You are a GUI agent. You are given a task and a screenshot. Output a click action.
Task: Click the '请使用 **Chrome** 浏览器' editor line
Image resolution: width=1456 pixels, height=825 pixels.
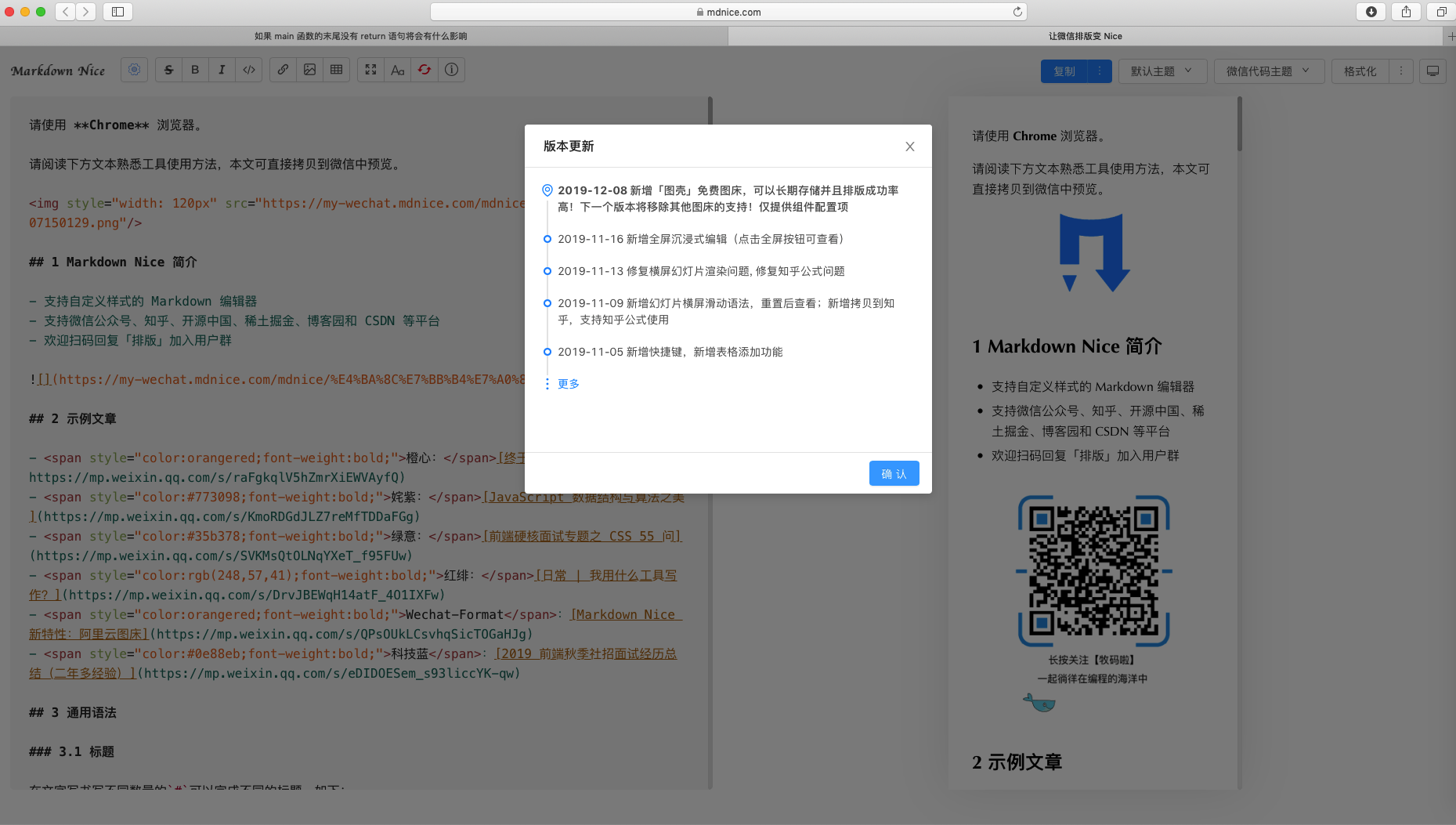point(116,125)
